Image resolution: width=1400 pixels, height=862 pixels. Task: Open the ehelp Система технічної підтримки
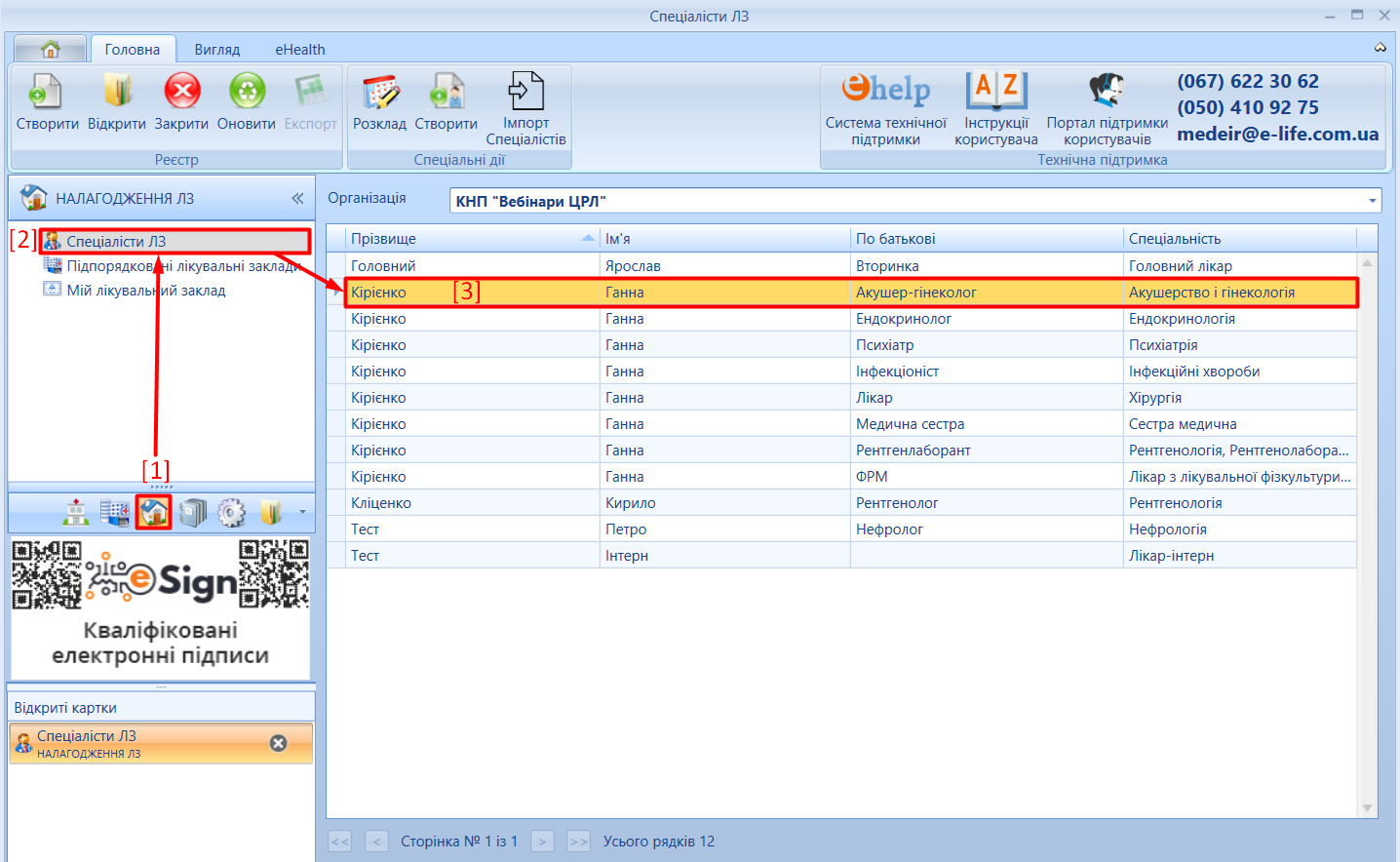[886, 108]
